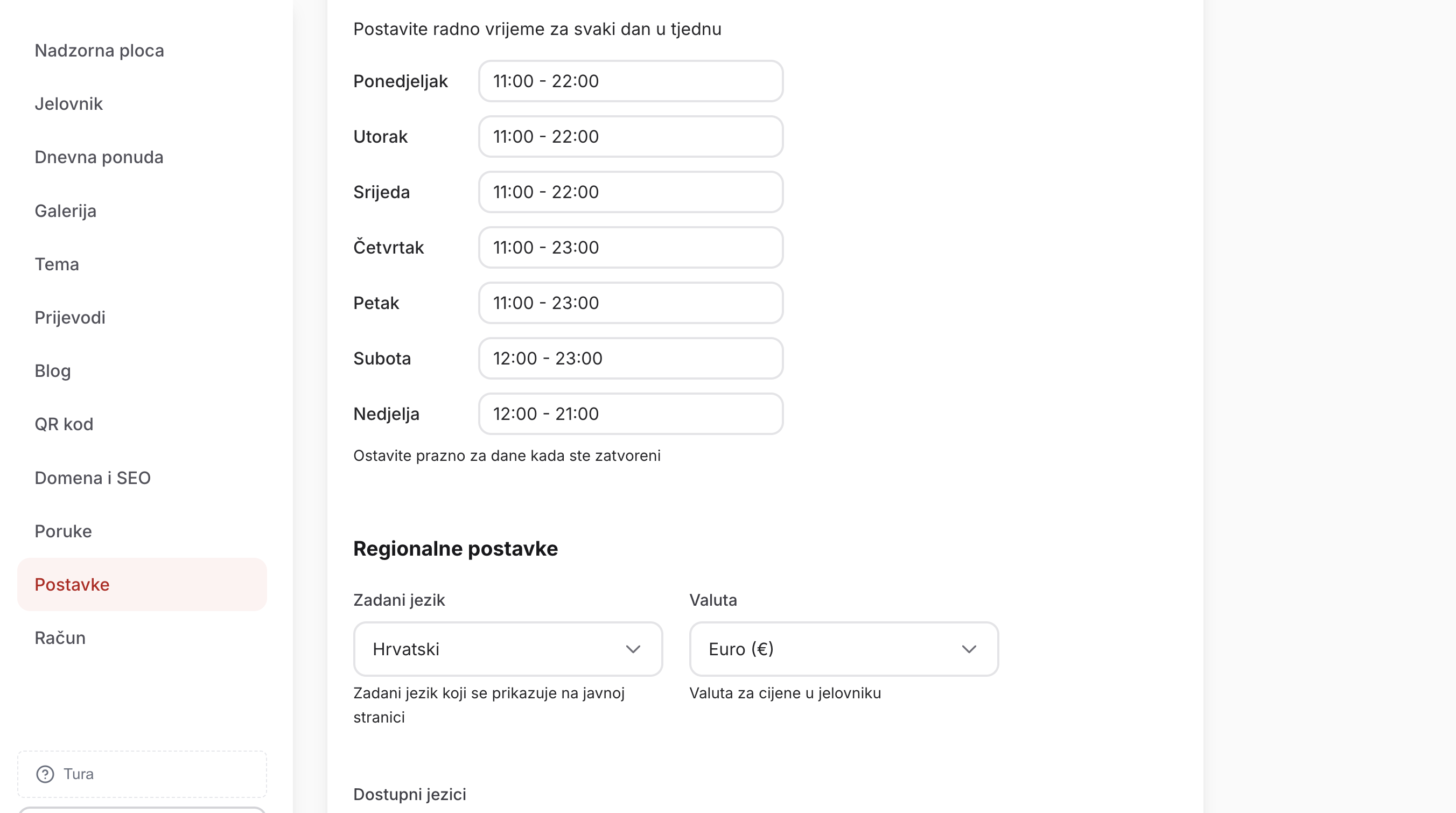1456x813 pixels.
Task: Select Račun in the sidebar
Action: point(59,637)
